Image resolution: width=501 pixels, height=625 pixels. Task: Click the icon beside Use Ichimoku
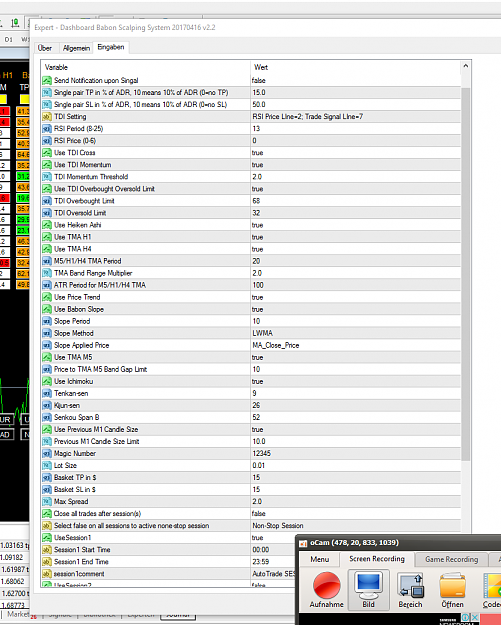(47, 381)
